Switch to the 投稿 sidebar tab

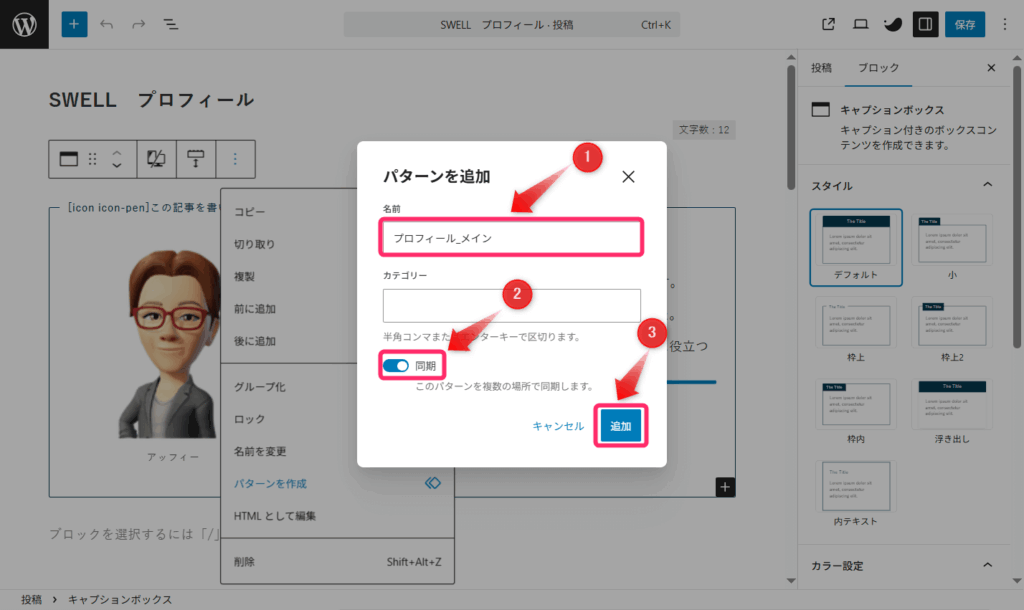821,67
